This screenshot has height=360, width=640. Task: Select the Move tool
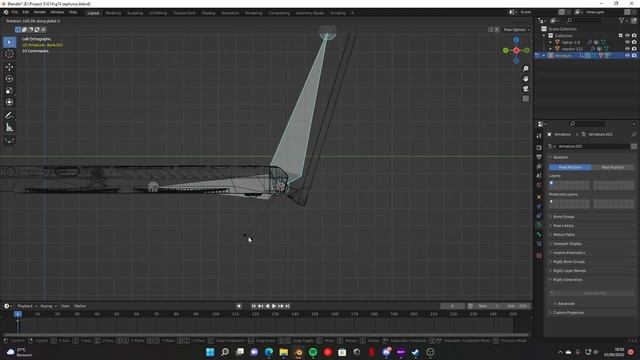click(9, 67)
